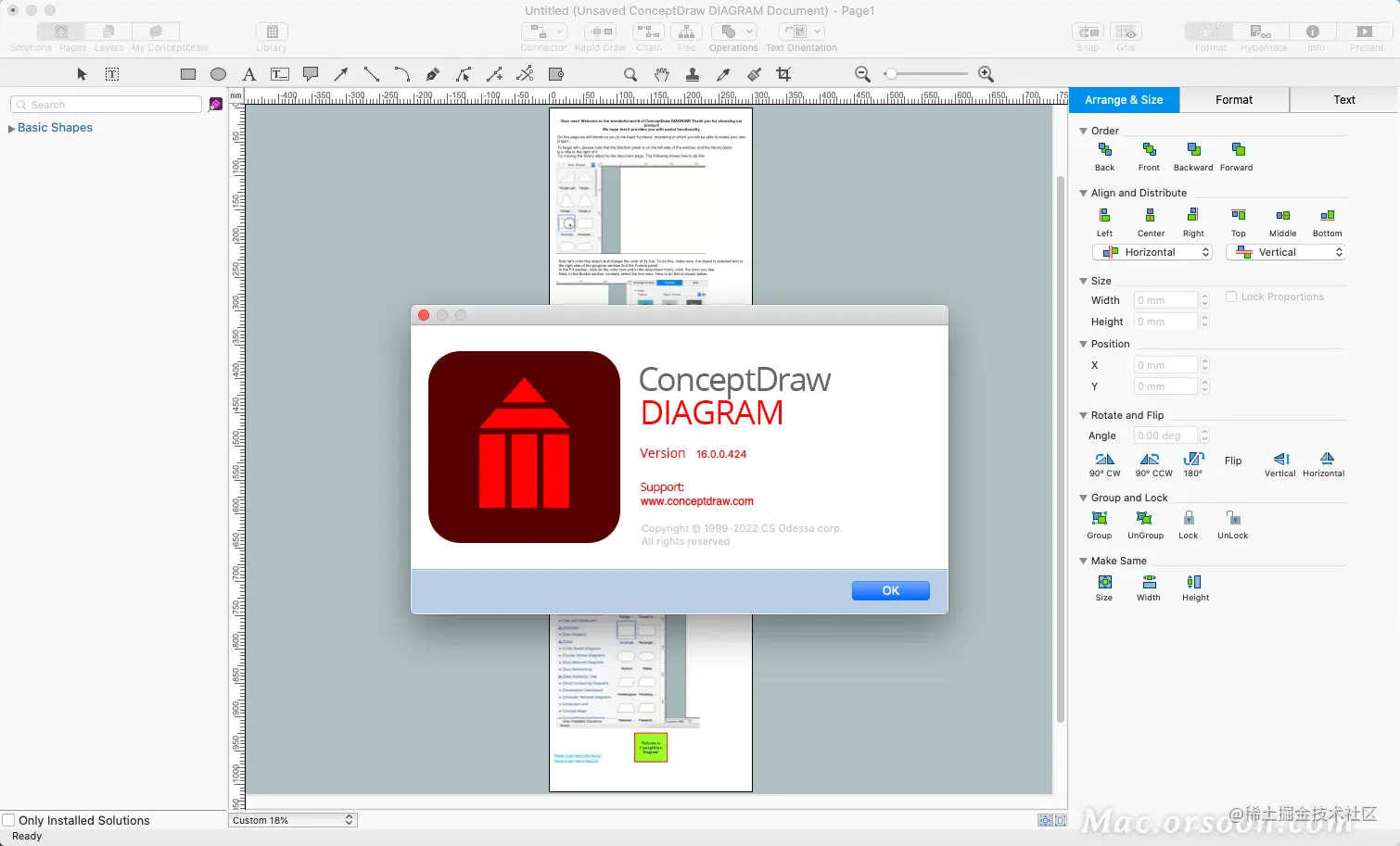
Task: Open the Arrange & Size tab
Action: 1124,100
